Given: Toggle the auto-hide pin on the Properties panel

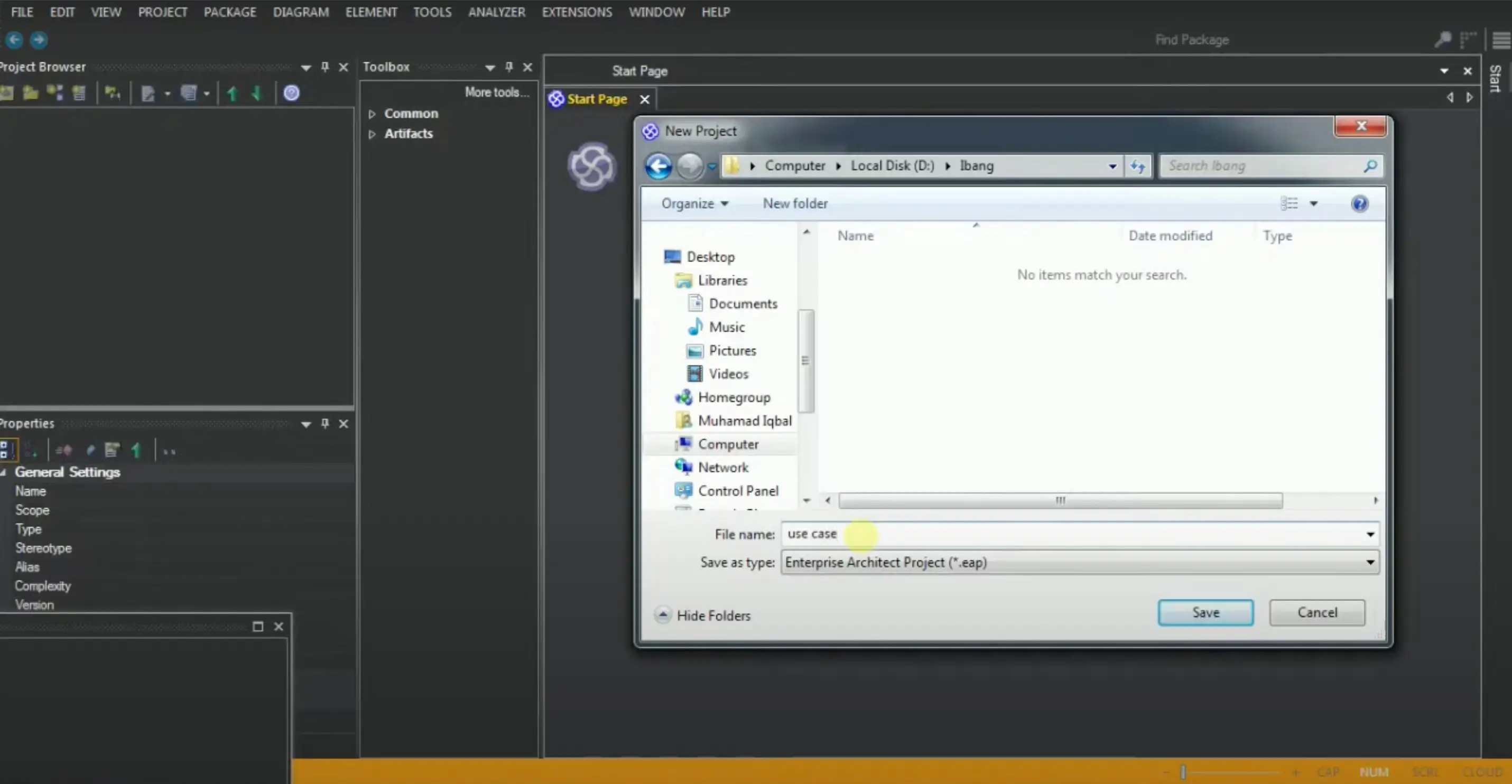Looking at the screenshot, I should point(324,423).
